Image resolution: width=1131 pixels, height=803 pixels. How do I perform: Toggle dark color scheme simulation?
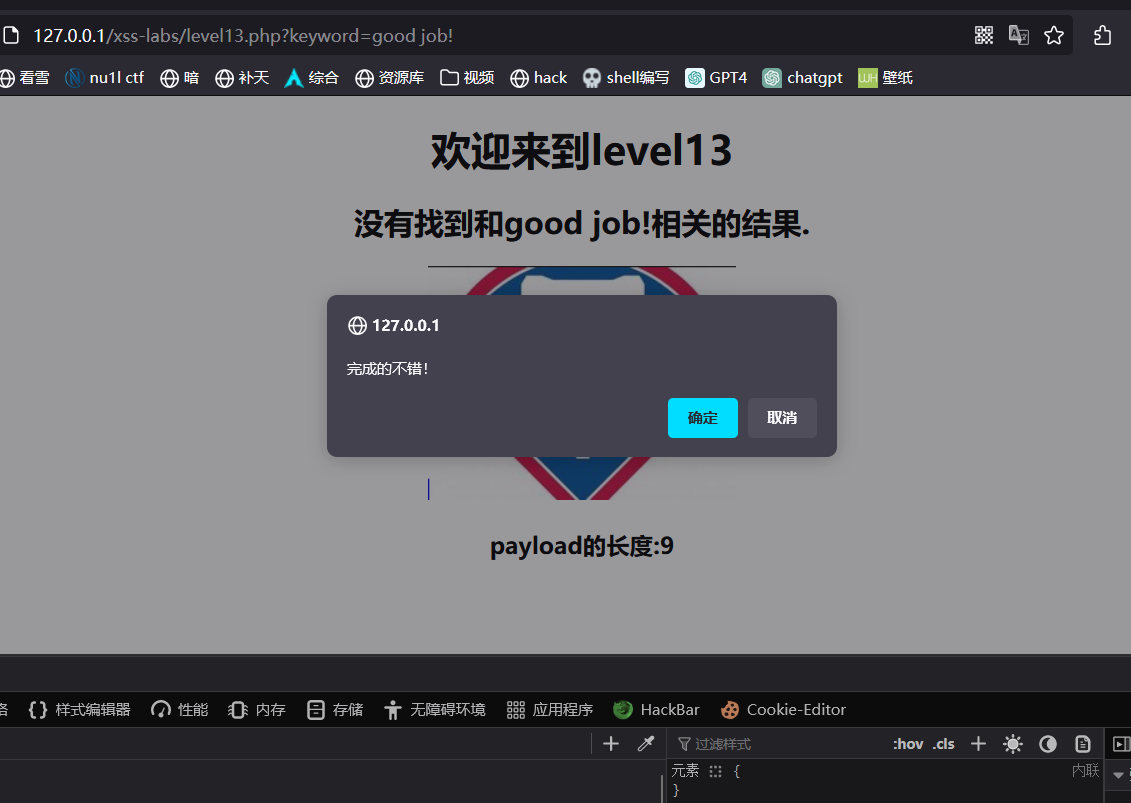coord(1048,743)
